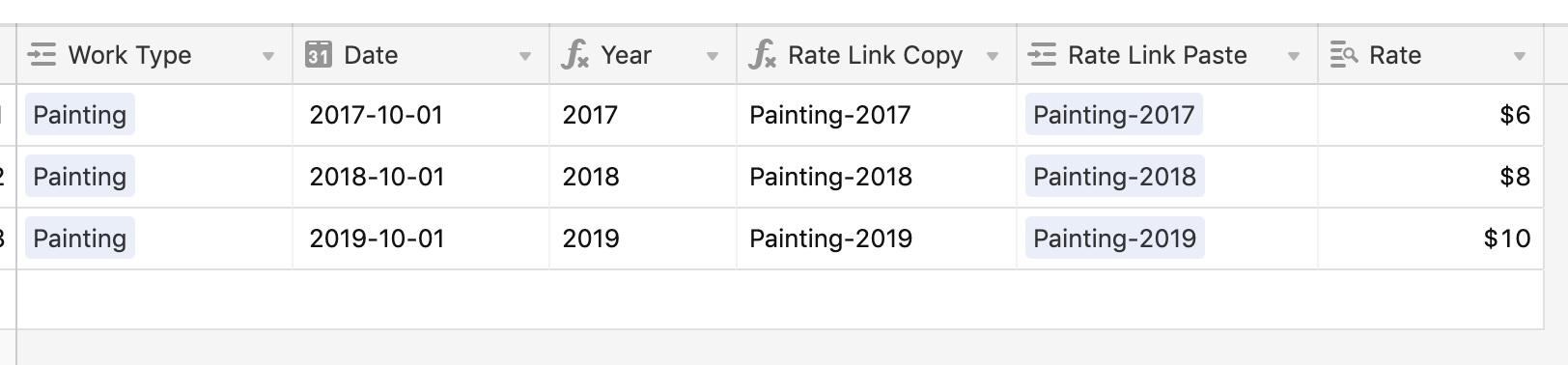Select the $10 rate cell
Viewport: 1568px width, 365px height.
tap(1431, 239)
